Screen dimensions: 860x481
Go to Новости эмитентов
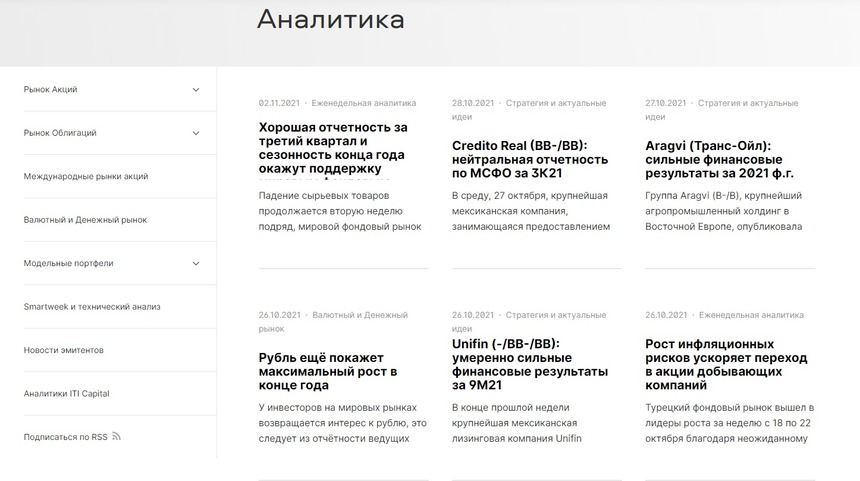pos(64,350)
